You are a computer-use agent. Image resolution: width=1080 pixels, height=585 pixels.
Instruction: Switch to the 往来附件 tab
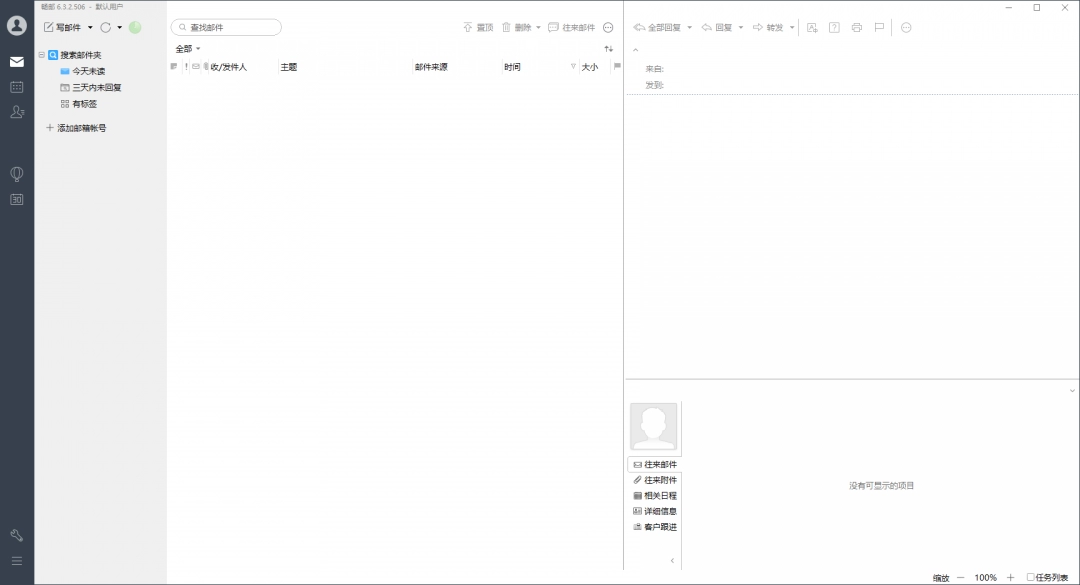(655, 480)
